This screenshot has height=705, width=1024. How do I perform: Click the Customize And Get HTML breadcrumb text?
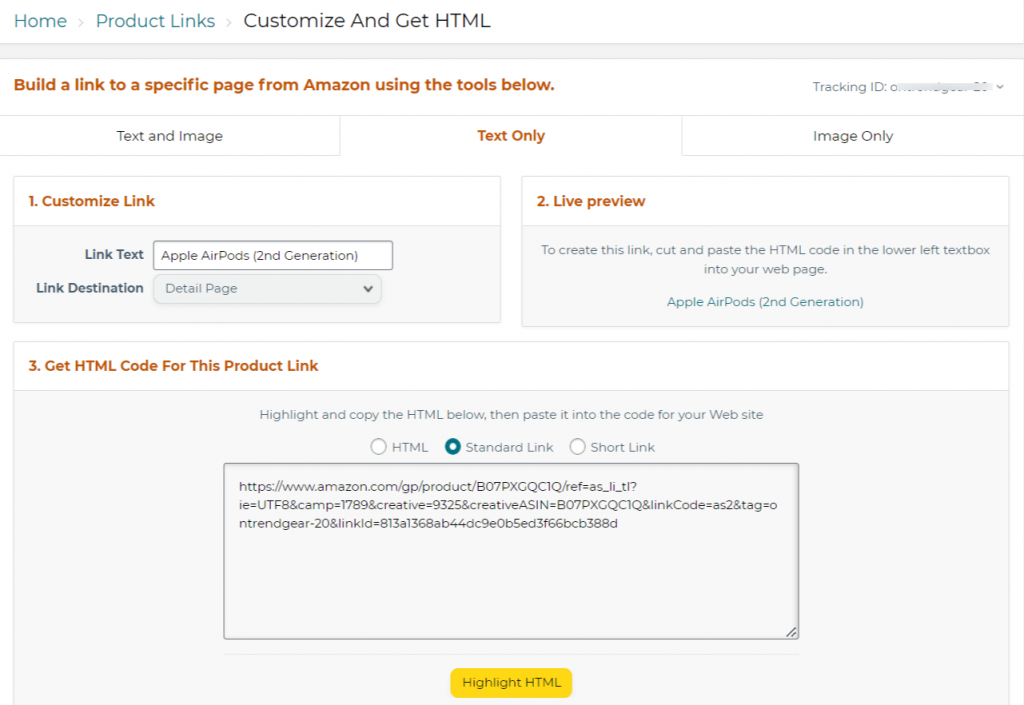coord(367,21)
